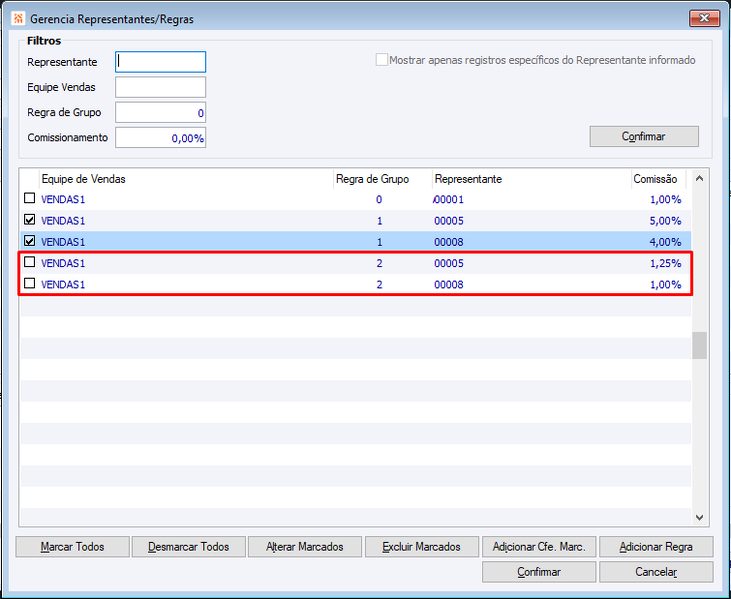Click the Adicionar Cfe. Marc. button
731x599 pixels.
[x=539, y=547]
